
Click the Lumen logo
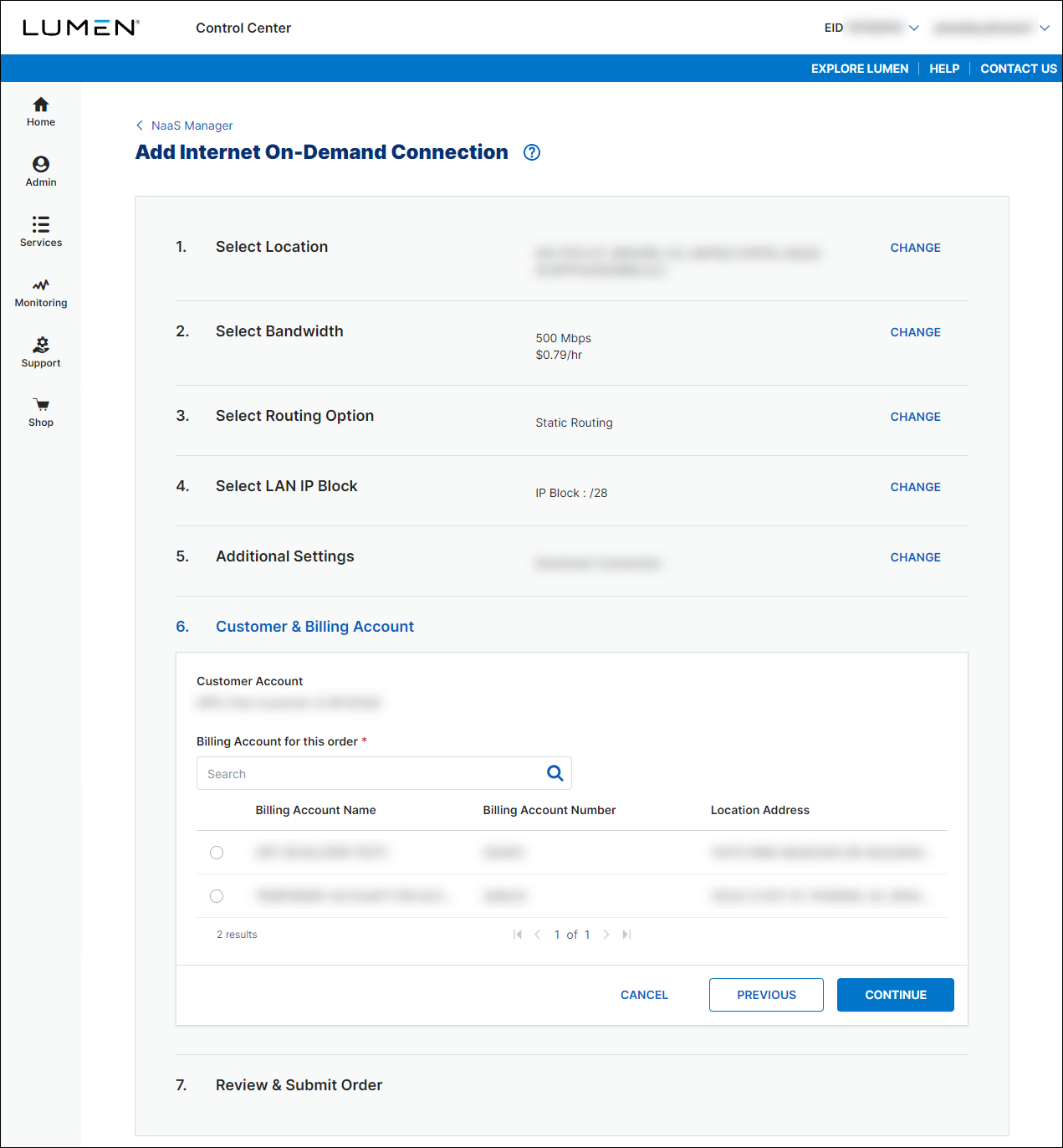tap(81, 28)
